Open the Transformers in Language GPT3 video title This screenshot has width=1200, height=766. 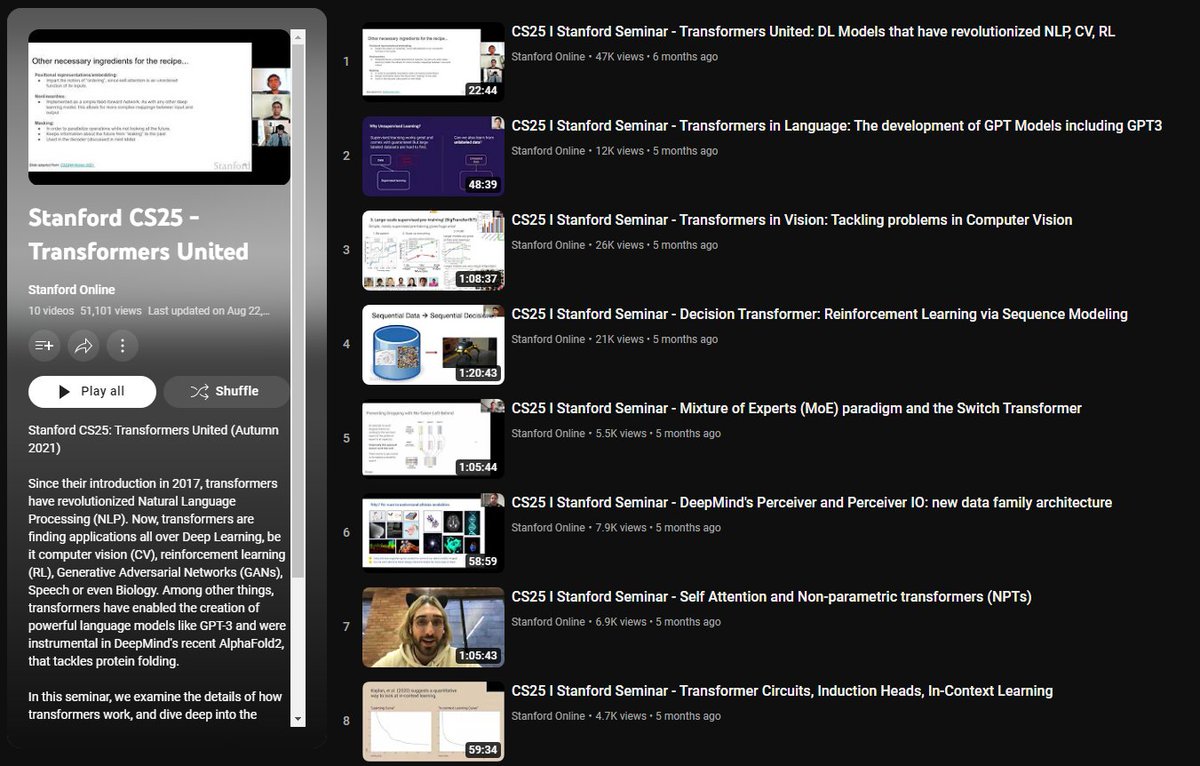(x=836, y=126)
